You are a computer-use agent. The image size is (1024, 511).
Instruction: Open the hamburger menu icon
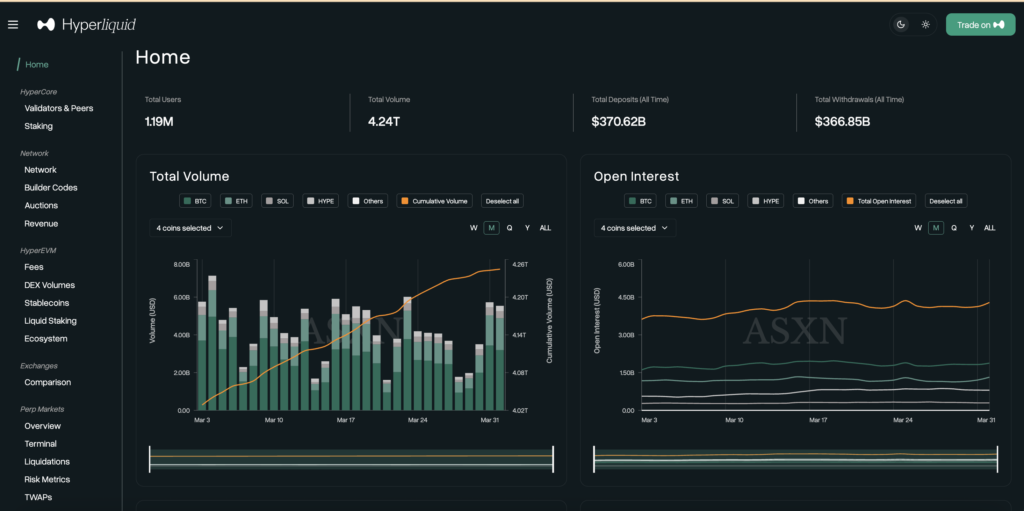pos(13,25)
